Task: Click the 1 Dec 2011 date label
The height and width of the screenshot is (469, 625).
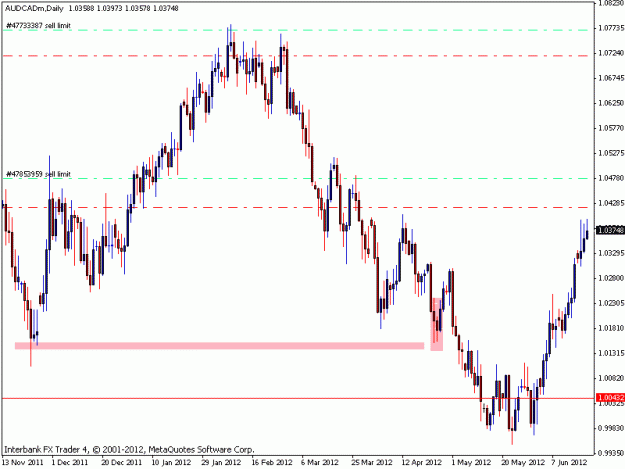Action: 70,463
